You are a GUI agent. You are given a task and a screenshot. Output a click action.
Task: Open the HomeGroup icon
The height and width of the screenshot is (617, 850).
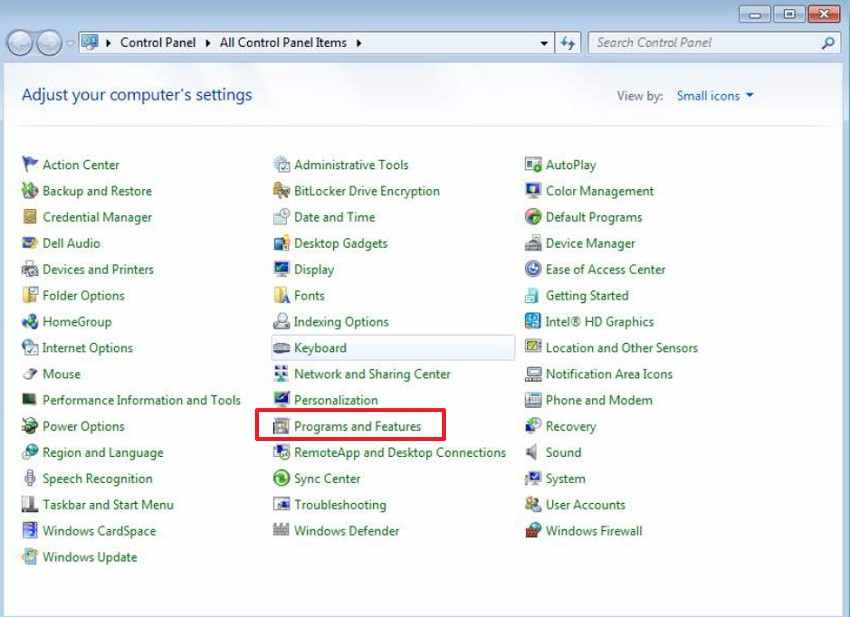(30, 321)
